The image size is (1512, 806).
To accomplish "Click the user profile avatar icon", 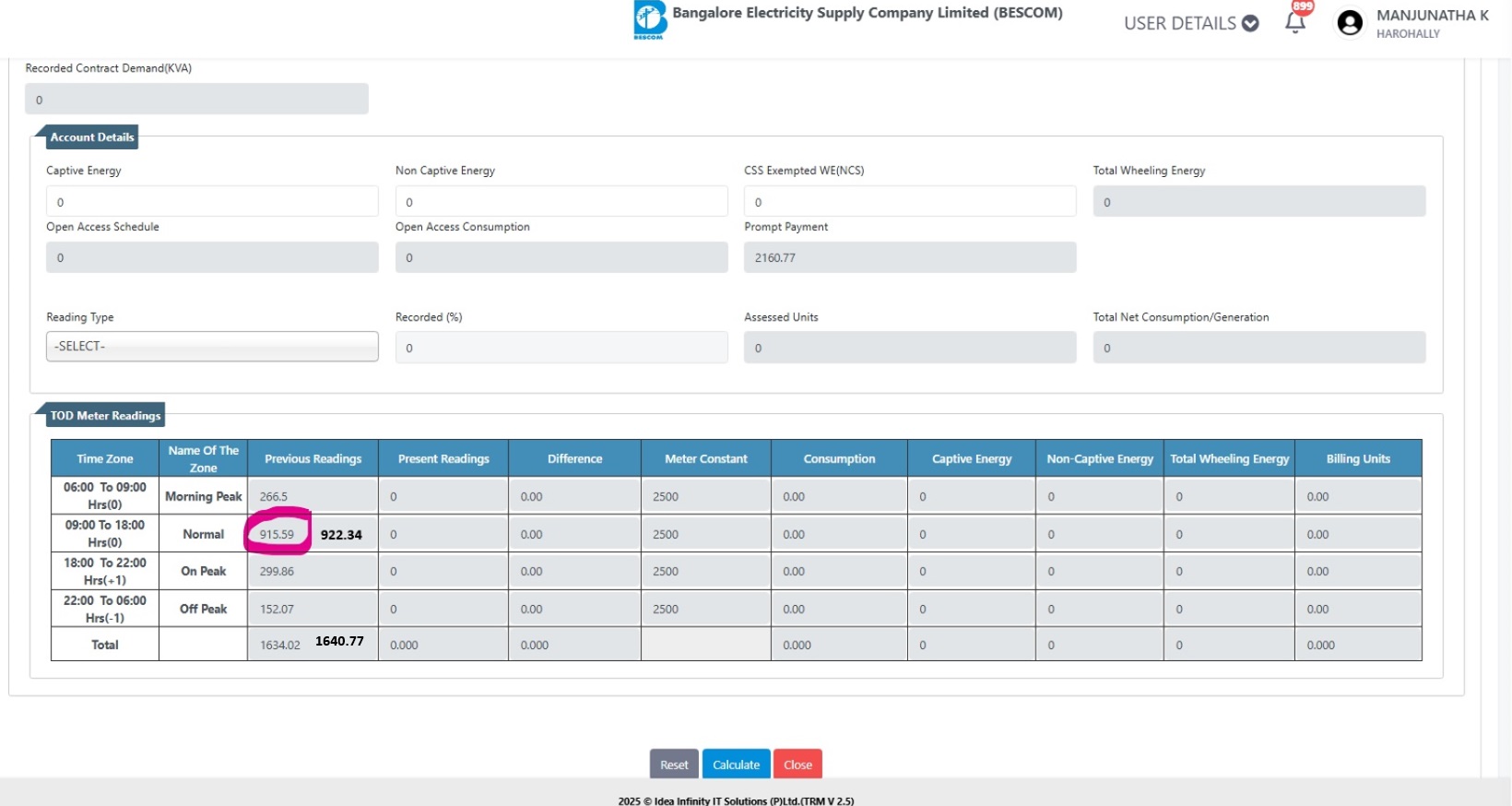I will 1350,23.
